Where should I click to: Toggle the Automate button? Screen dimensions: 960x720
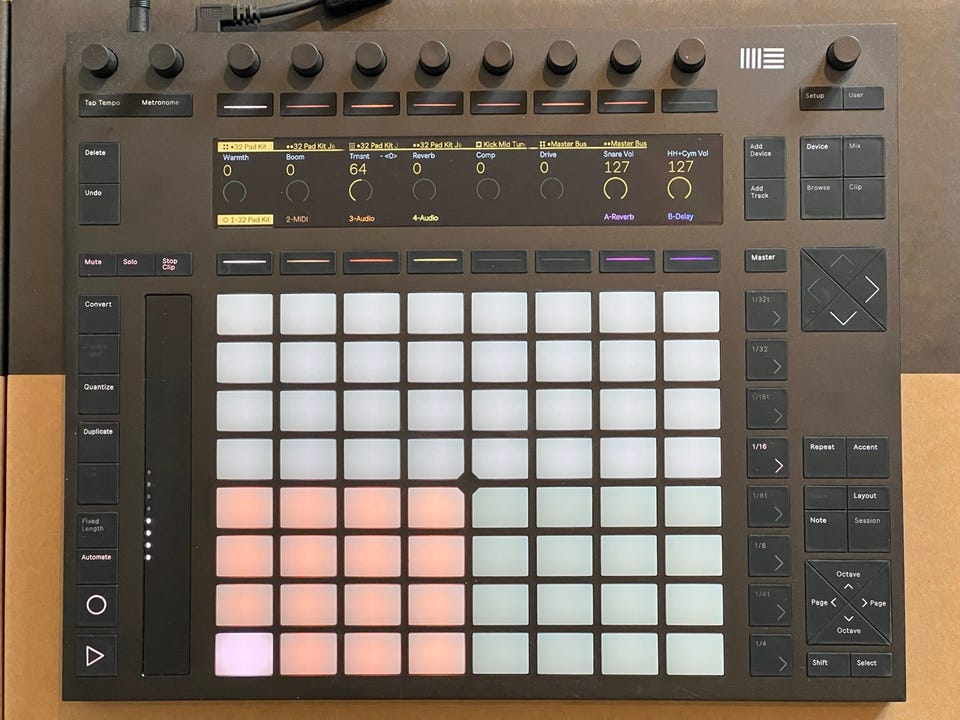97,566
